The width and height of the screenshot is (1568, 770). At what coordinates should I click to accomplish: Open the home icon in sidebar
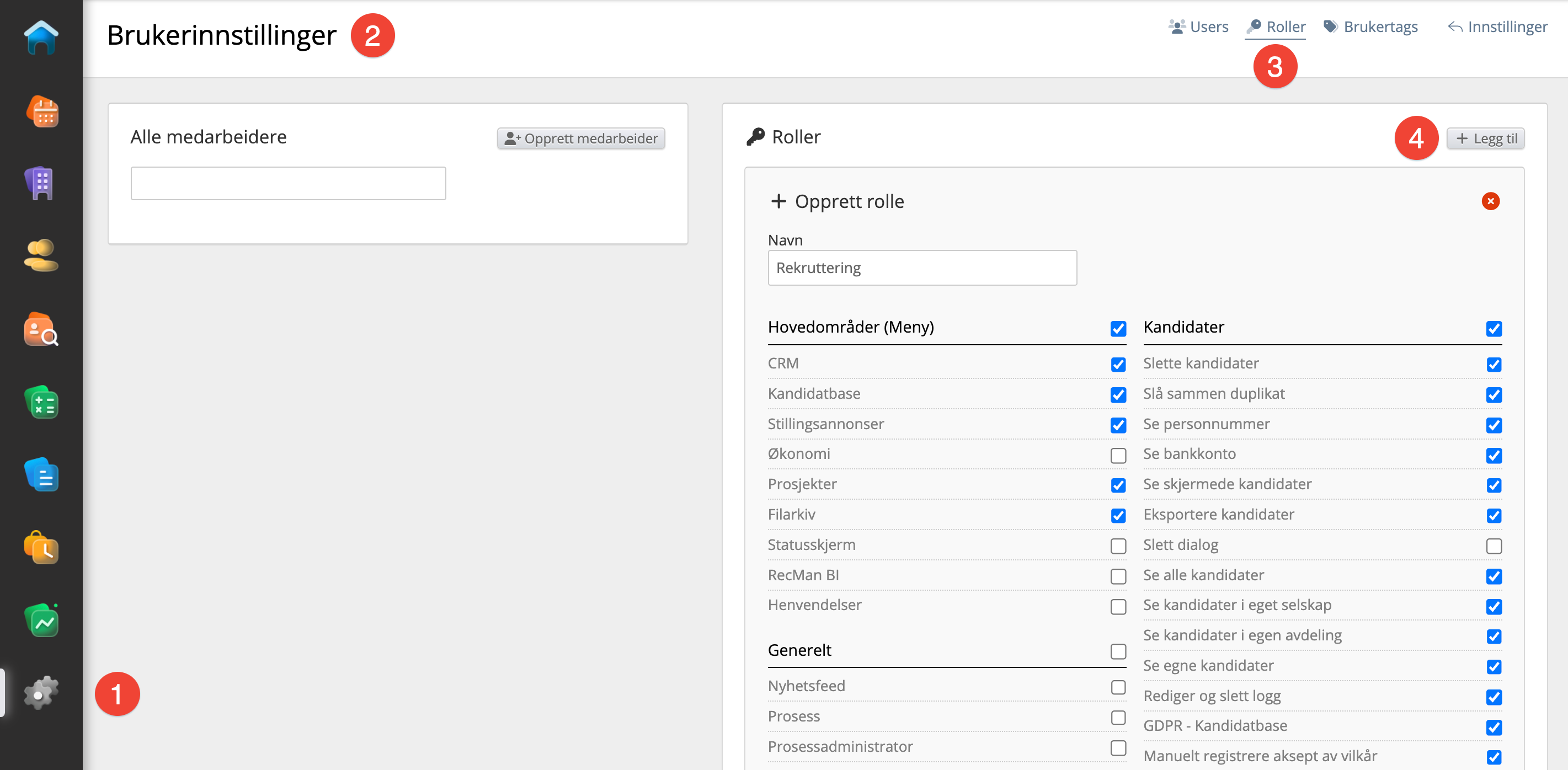pyautogui.click(x=41, y=38)
